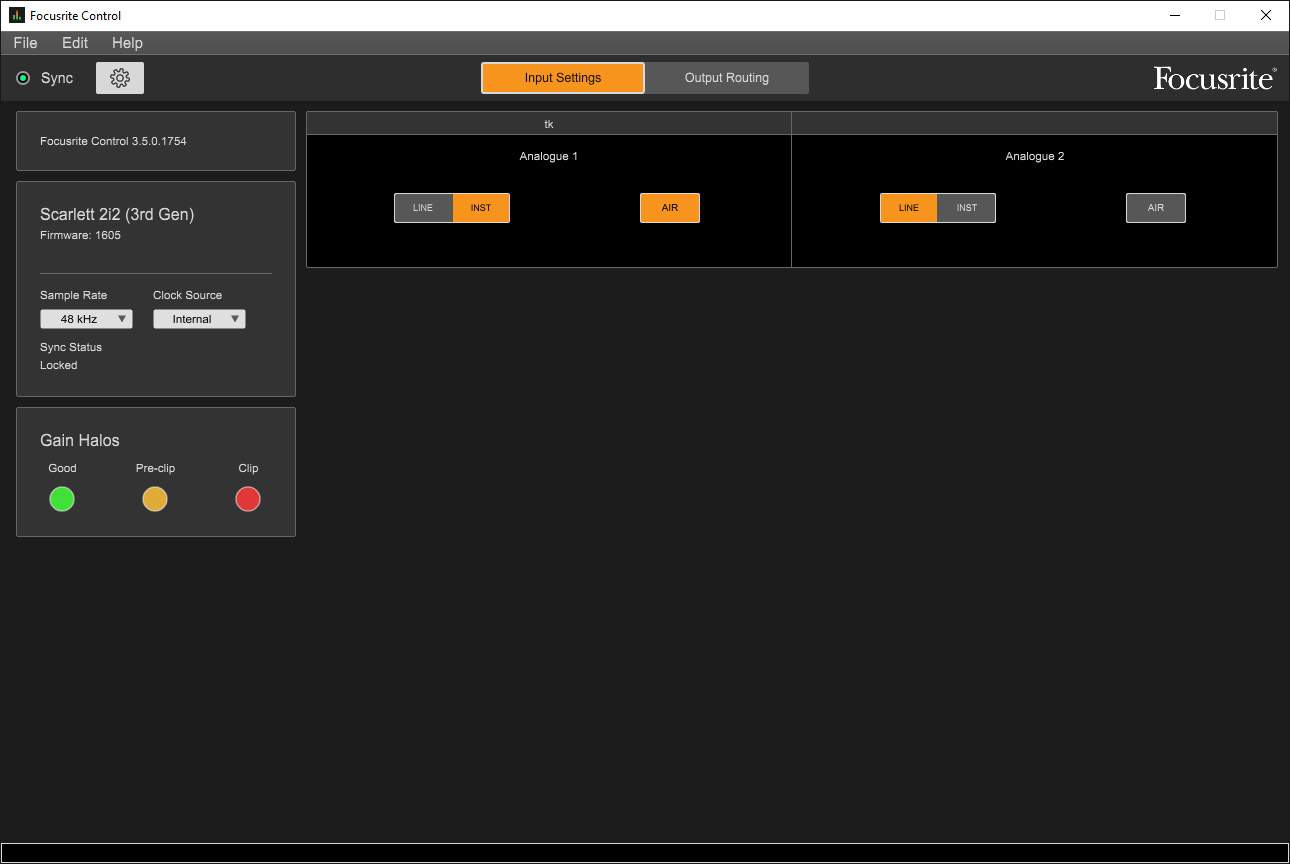Click the amber Pre-clip gain halo

tap(155, 499)
